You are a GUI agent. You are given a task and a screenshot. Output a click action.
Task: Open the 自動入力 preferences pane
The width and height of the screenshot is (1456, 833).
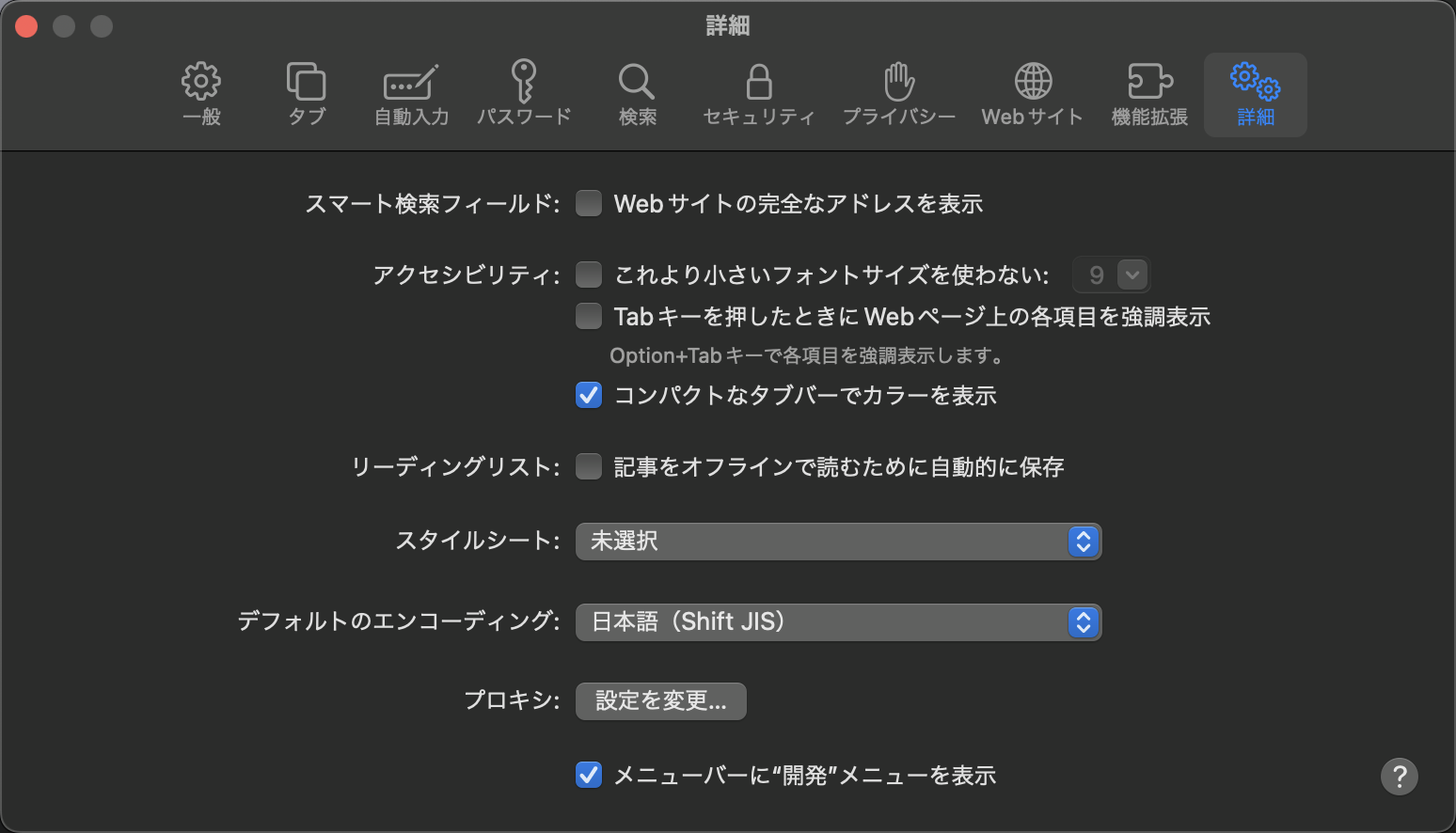411,92
